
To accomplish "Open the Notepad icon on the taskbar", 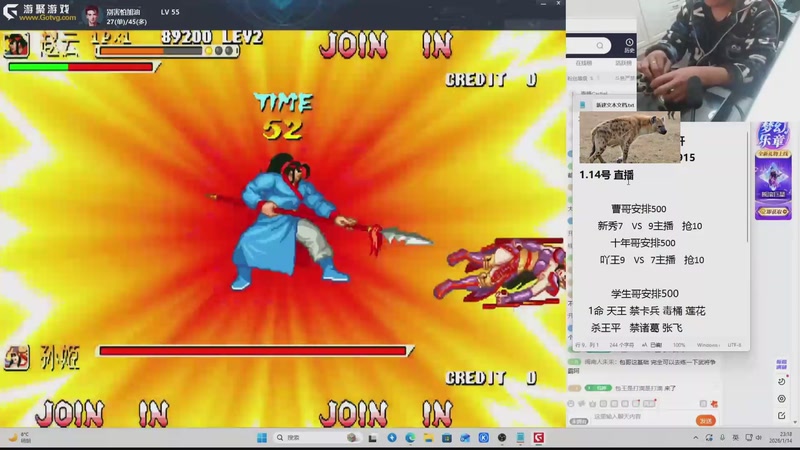I will click(520, 438).
